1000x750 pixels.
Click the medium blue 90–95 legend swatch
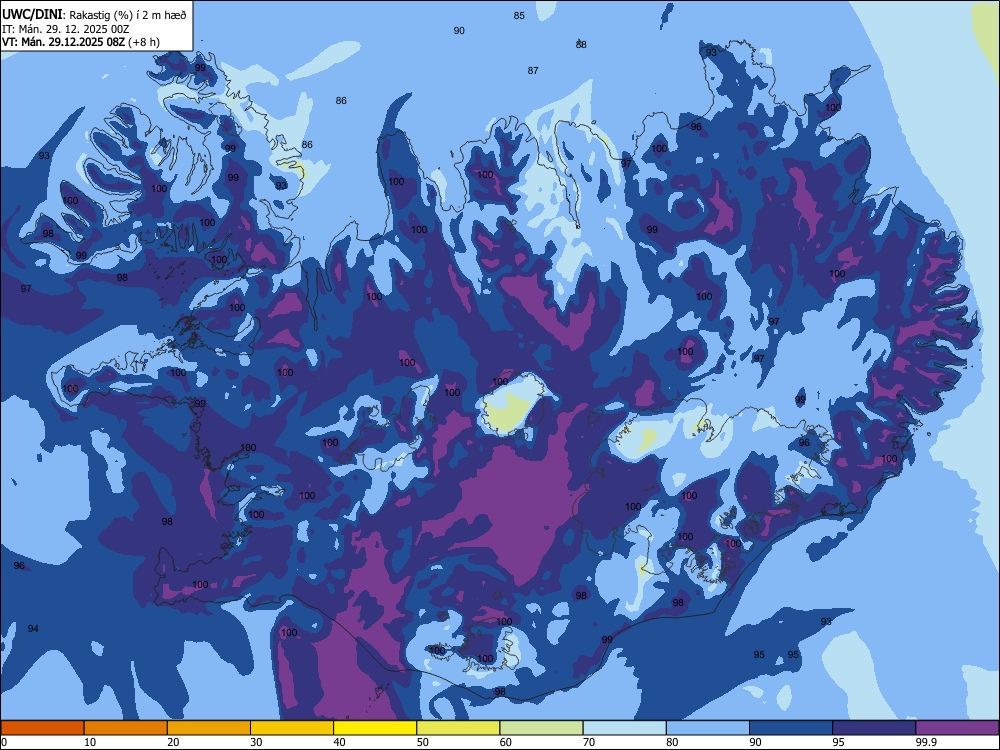[791, 728]
